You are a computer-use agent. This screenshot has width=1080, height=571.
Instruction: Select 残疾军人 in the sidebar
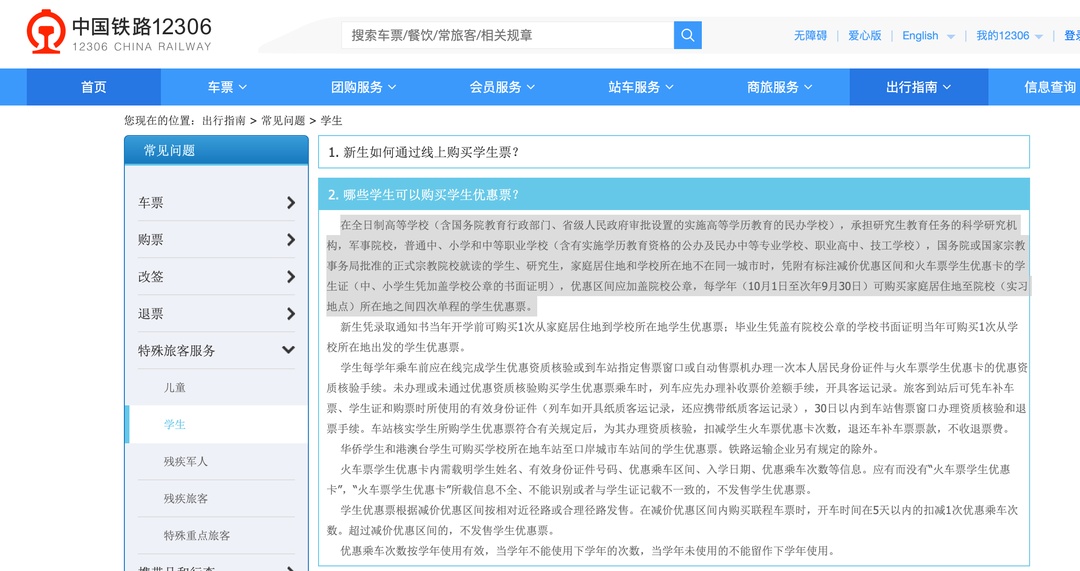click(185, 461)
